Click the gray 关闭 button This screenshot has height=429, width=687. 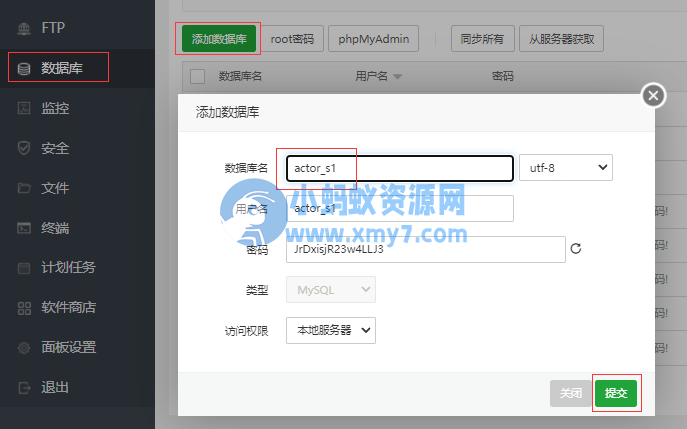(x=570, y=393)
